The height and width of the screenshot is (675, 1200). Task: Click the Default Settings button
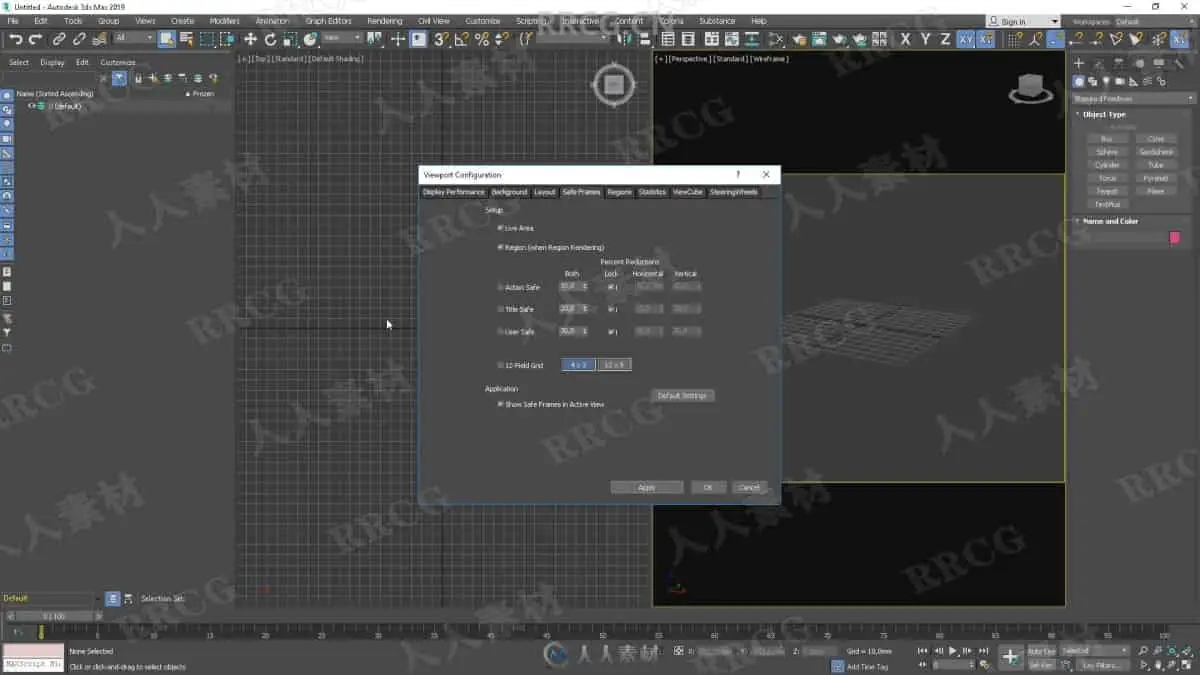[x=682, y=396]
